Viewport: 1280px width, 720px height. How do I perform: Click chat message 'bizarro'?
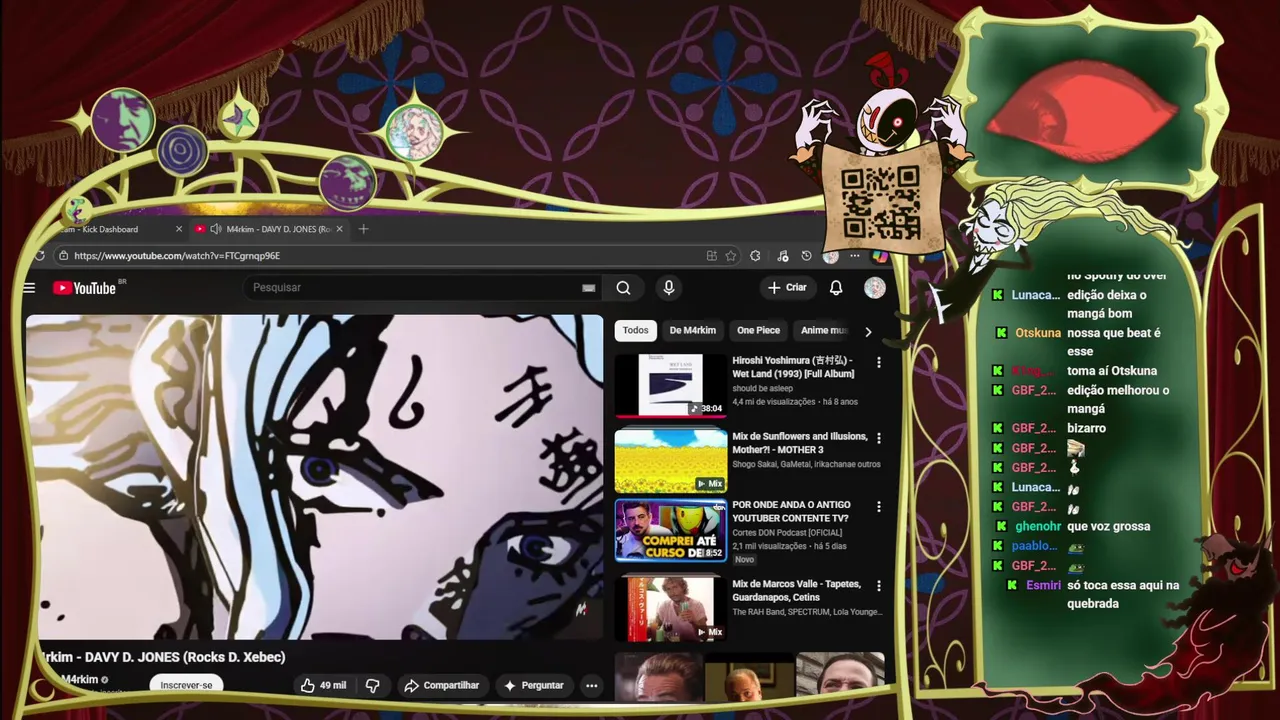[x=1086, y=428]
